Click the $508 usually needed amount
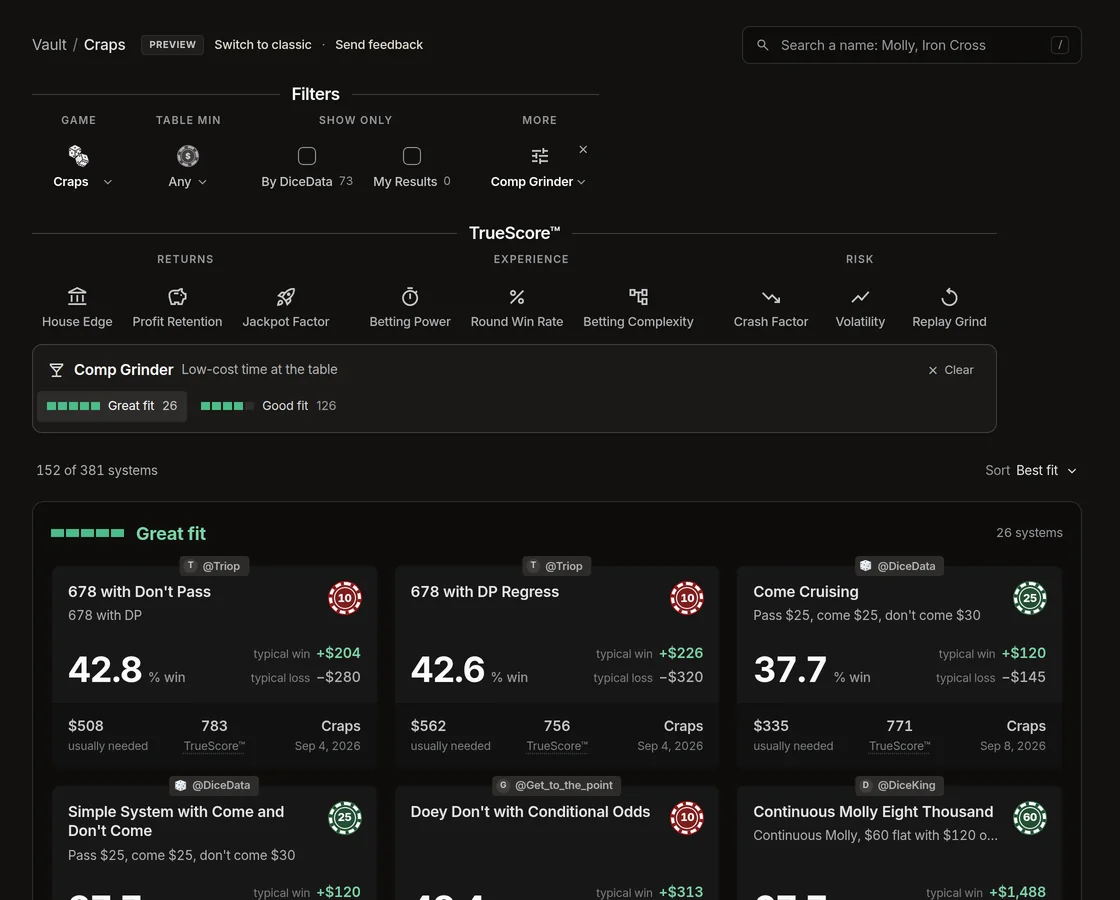1120x900 pixels. click(x=86, y=726)
